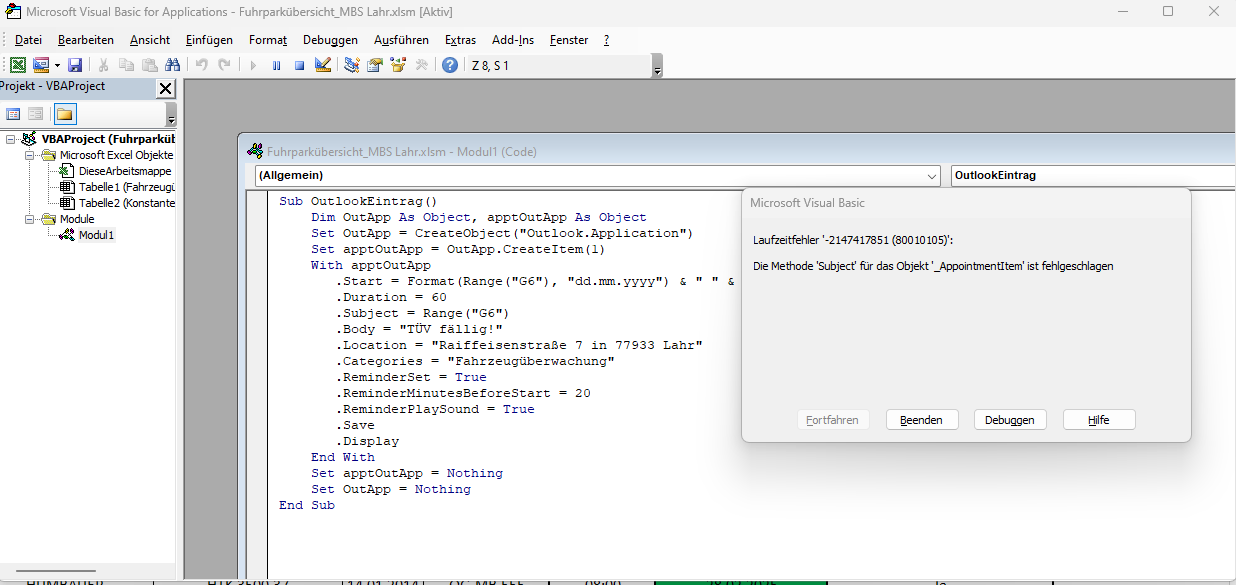Open Project panel toolbar options arrow

pyautogui.click(x=171, y=114)
